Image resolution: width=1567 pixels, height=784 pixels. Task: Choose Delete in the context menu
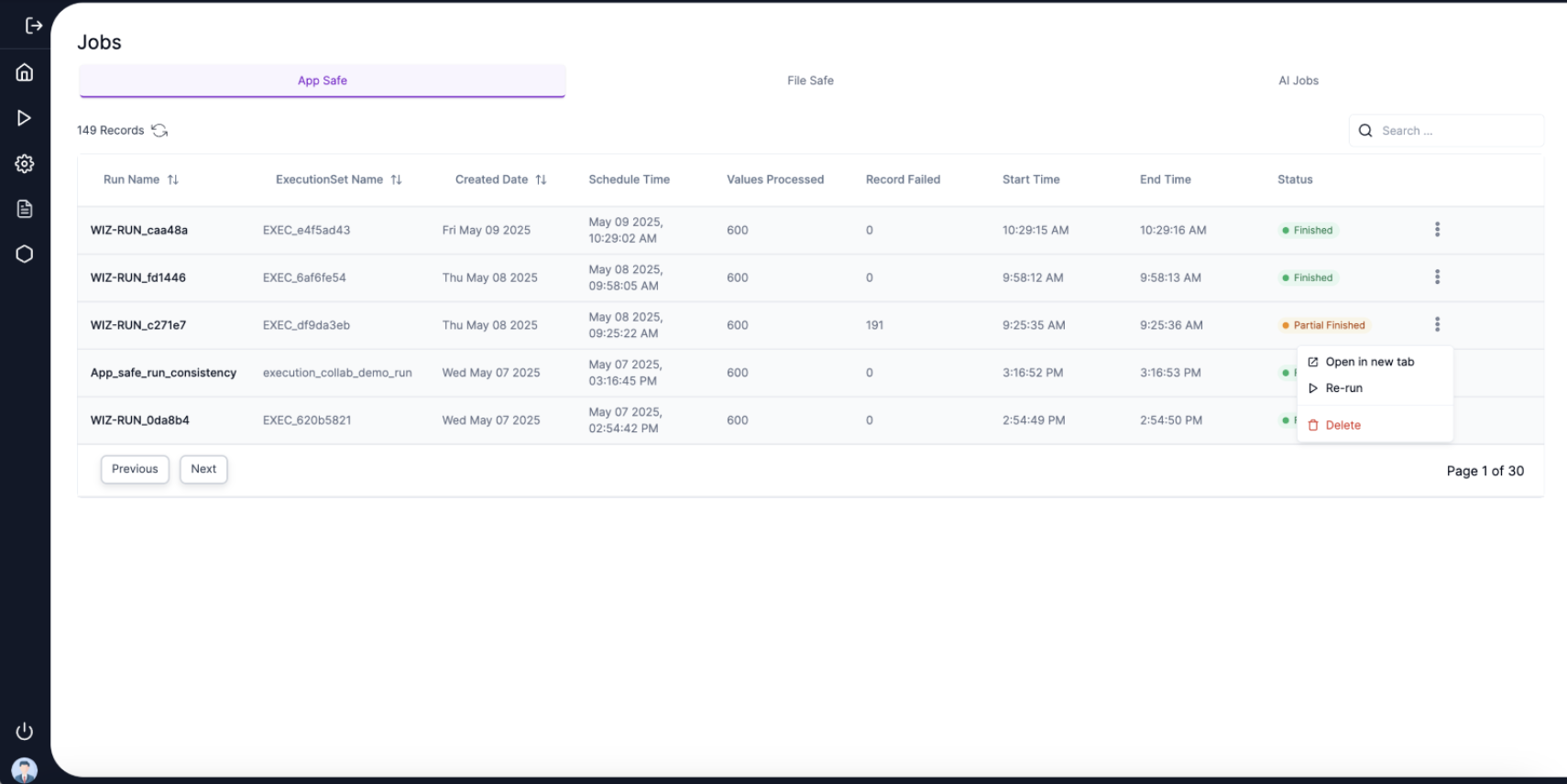click(x=1342, y=425)
